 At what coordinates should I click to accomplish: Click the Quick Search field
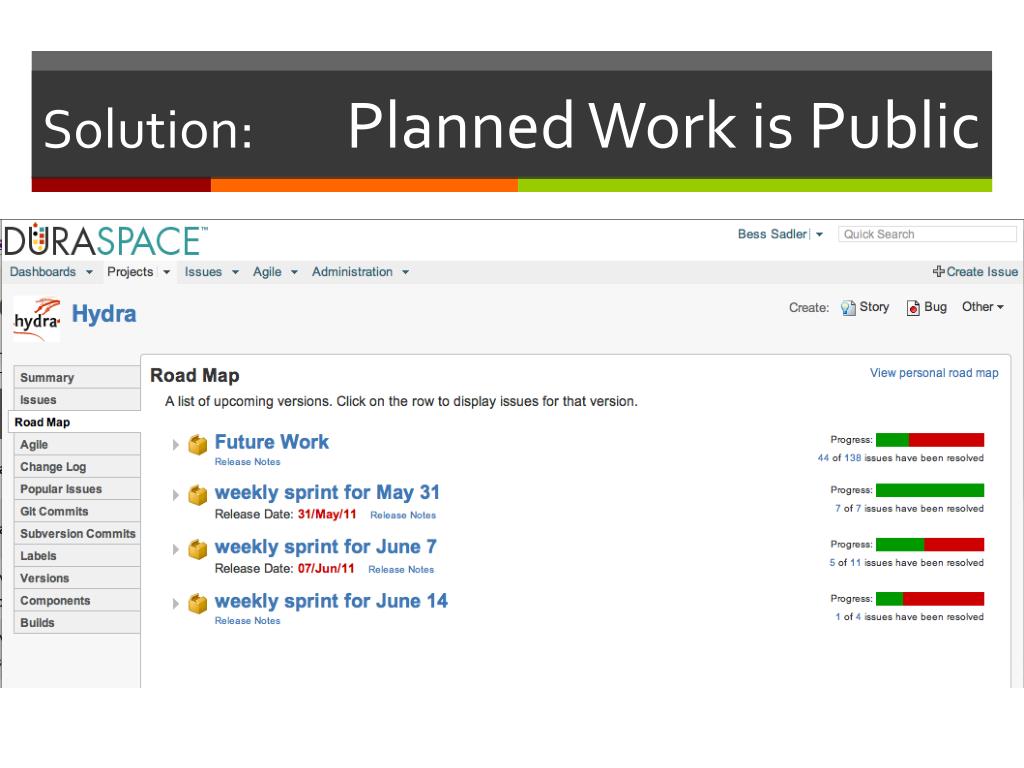927,234
